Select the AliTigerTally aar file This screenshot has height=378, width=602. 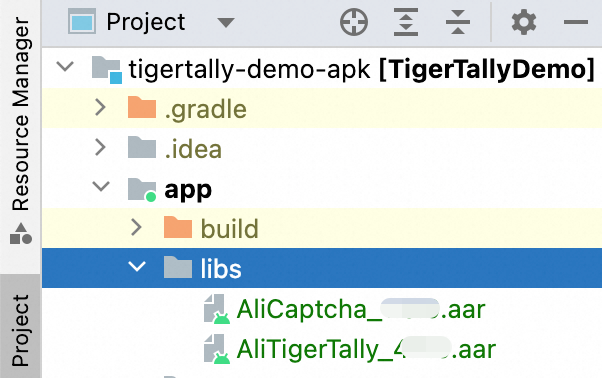[366, 350]
